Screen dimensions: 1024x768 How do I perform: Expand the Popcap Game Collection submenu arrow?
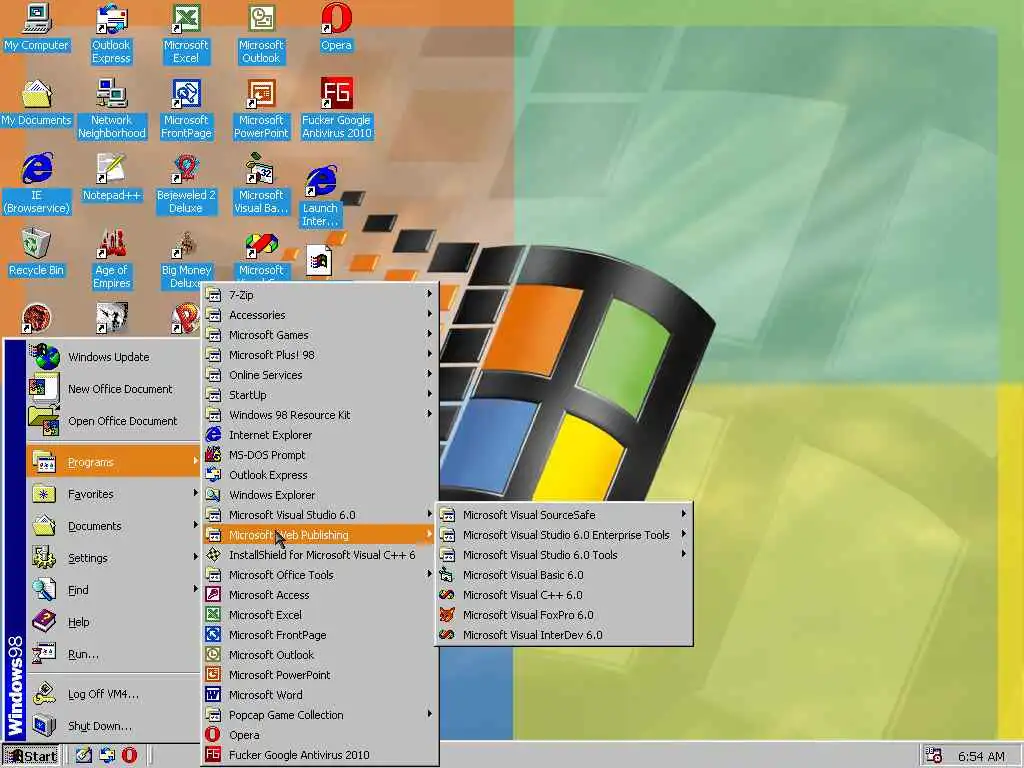[430, 714]
